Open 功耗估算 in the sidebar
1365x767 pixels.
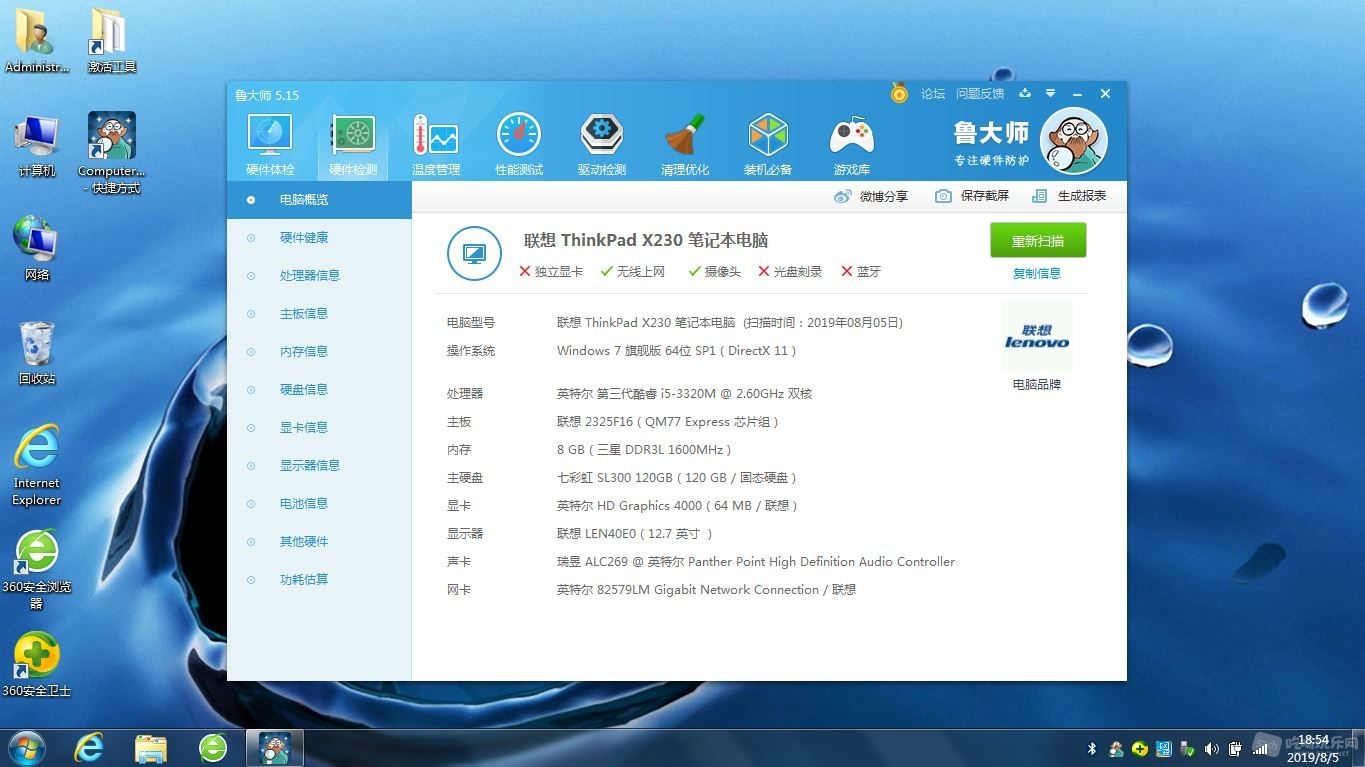coord(319,580)
